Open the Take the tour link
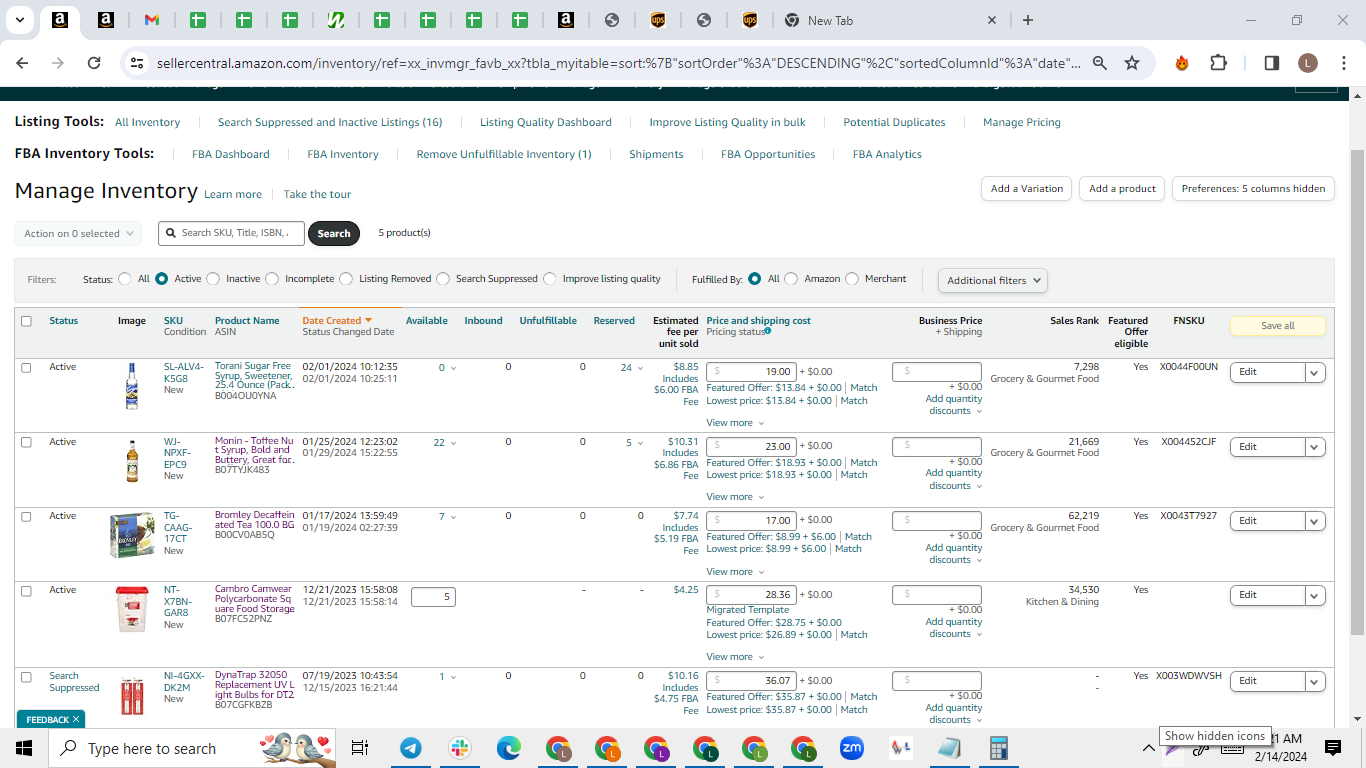This screenshot has width=1366, height=768. pos(317,194)
